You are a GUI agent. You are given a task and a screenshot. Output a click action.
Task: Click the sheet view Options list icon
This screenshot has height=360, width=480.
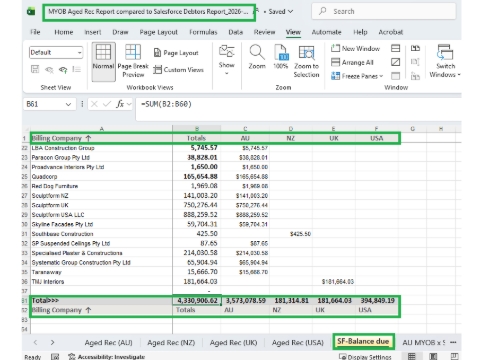point(77,69)
